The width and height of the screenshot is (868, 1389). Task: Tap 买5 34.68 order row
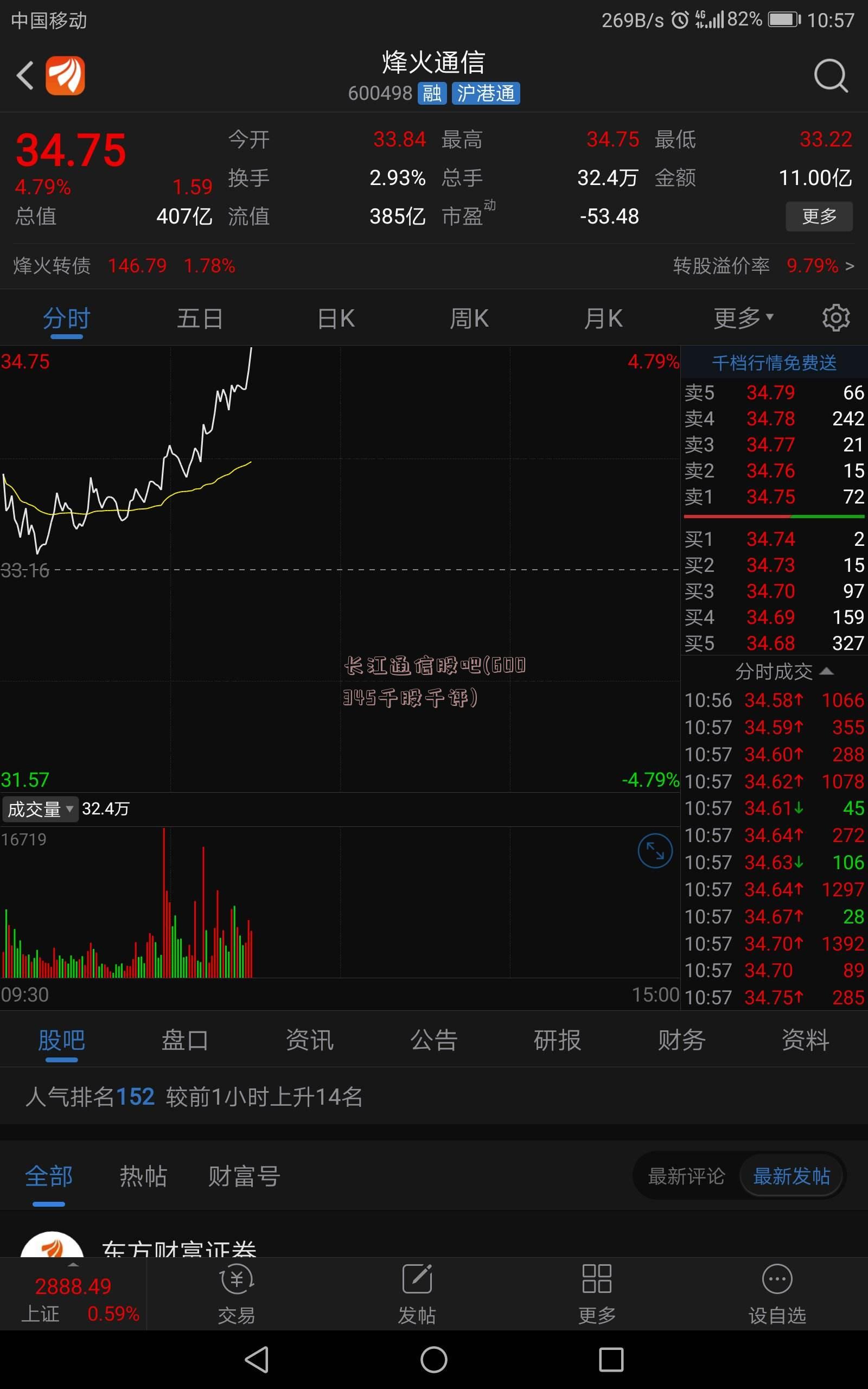tap(774, 643)
